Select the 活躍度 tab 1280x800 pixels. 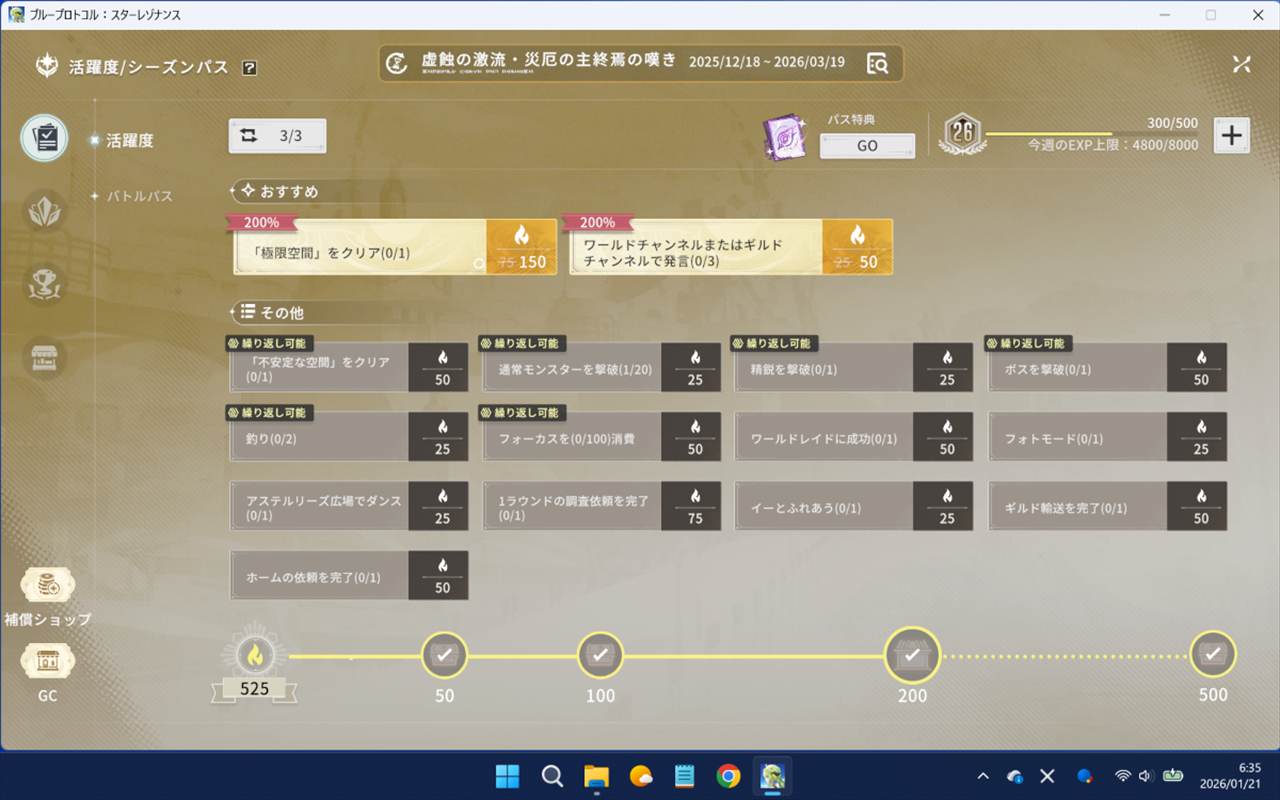(x=130, y=141)
